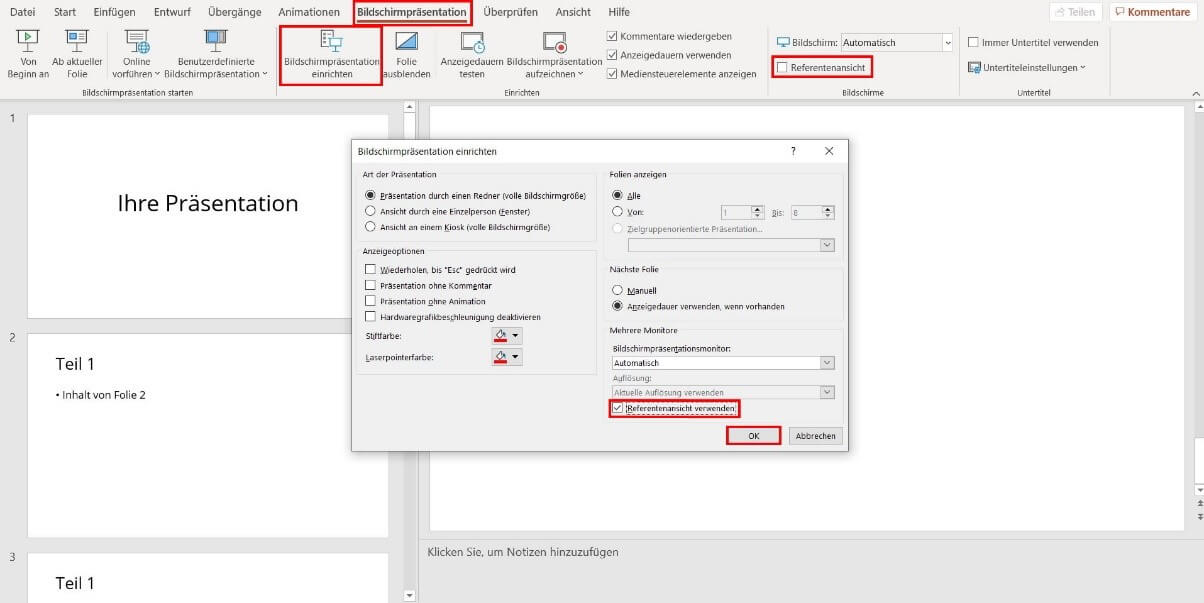Viewport: 1204px width, 603px height.
Task: Open Benutzerdefinierte Bildschirmpräsentation menu
Action: [x=215, y=54]
